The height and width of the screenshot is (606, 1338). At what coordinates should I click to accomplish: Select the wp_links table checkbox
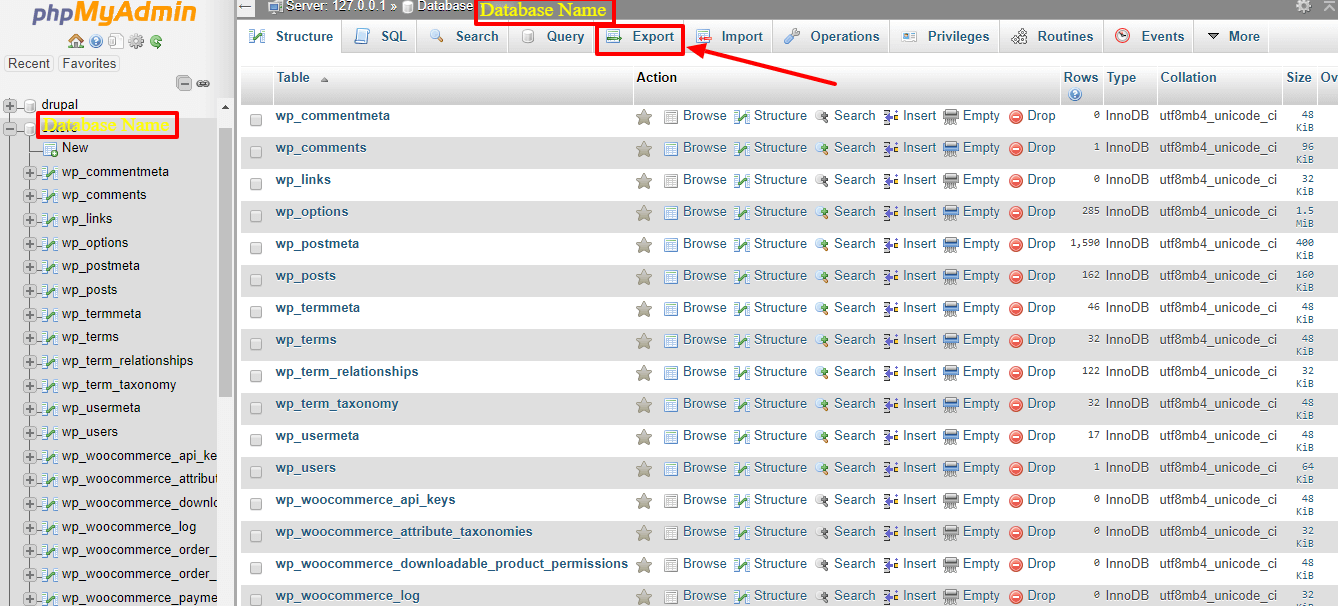(x=256, y=184)
